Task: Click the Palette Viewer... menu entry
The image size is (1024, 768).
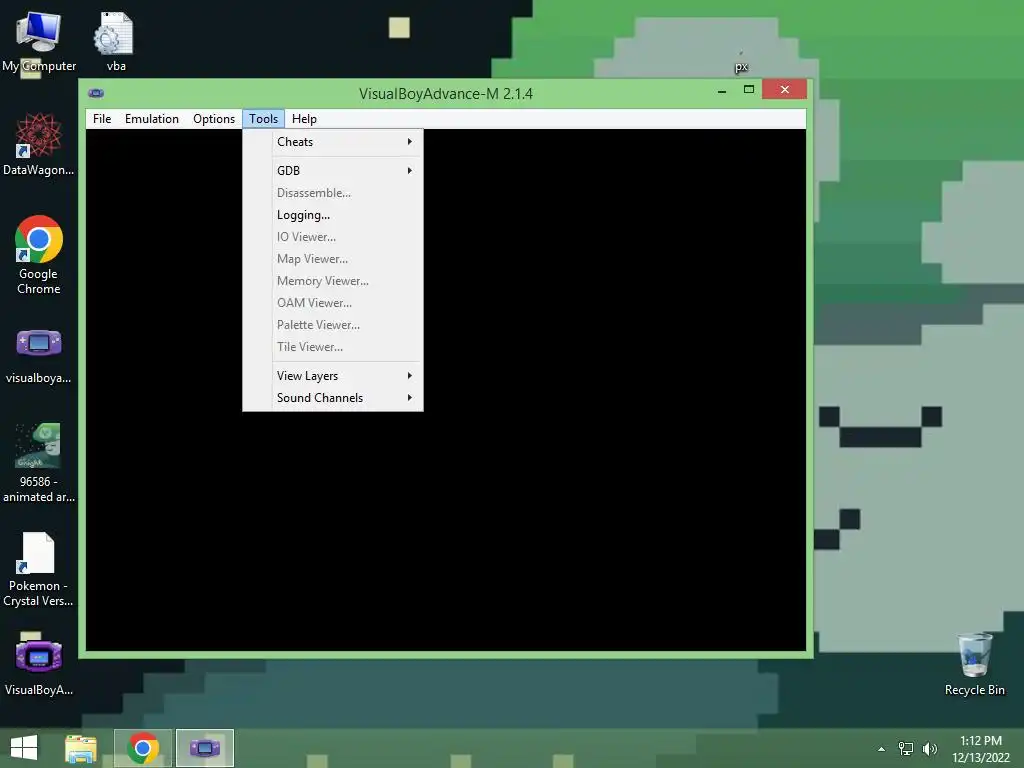Action: click(333, 325)
